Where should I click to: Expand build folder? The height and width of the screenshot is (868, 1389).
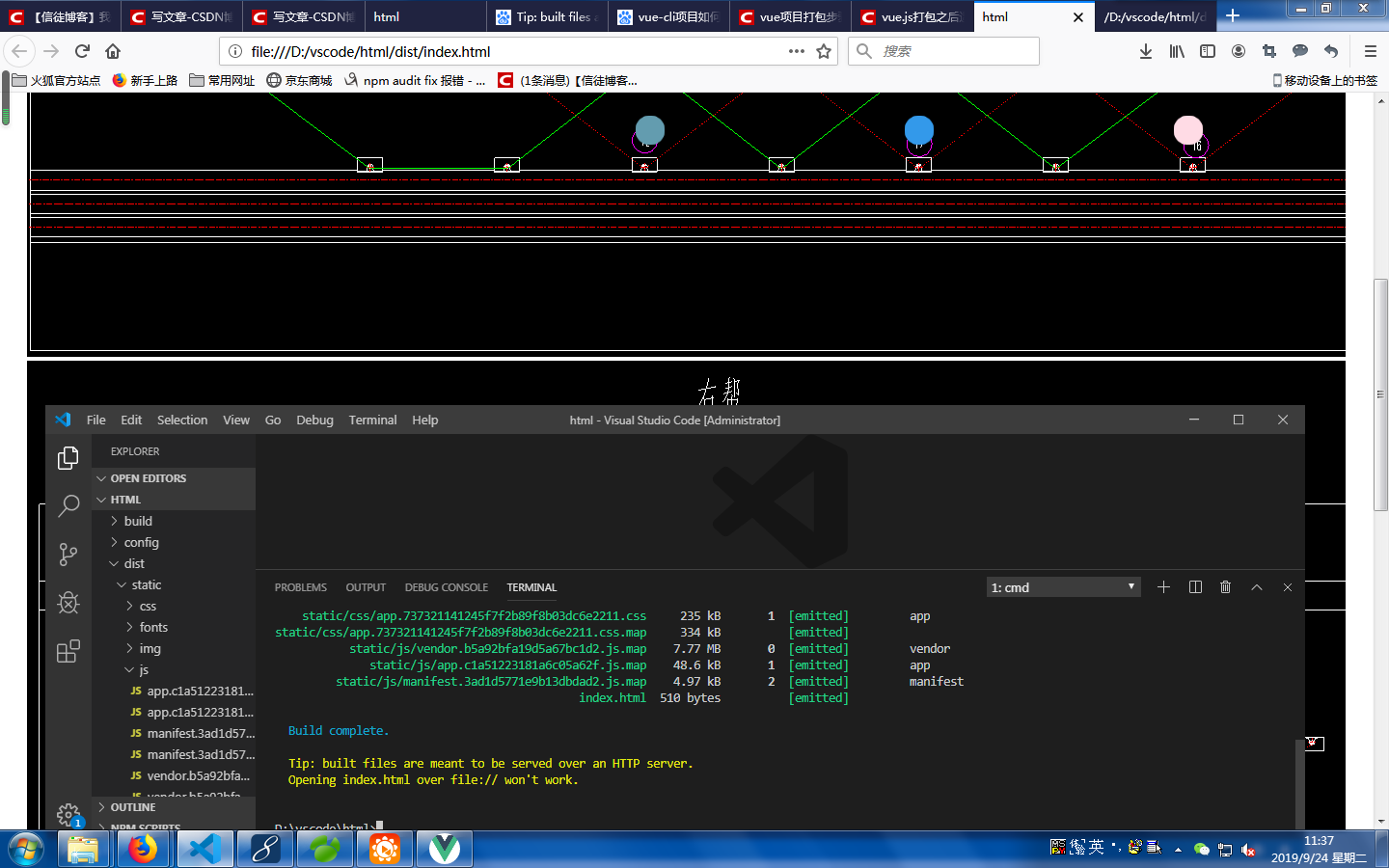(x=174, y=521)
